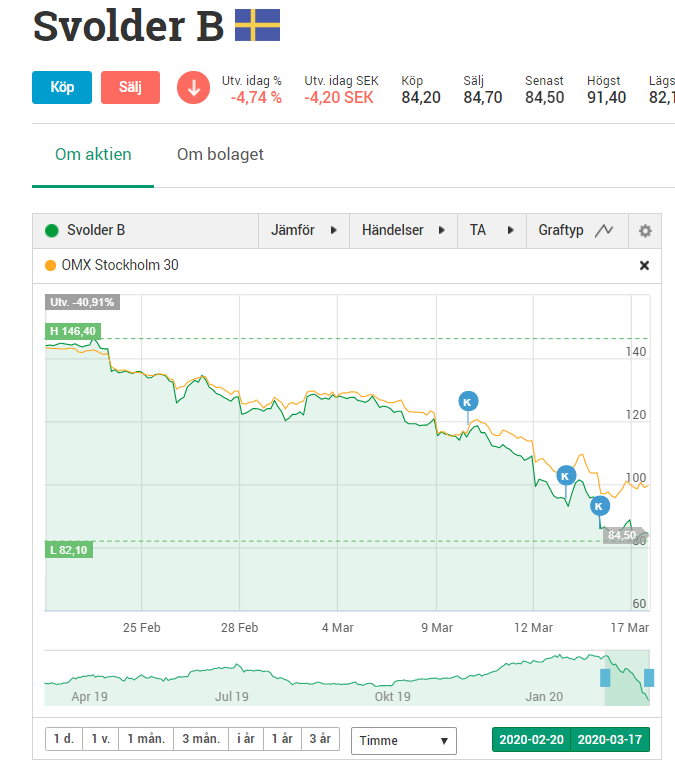
Task: Select the 3 mån. period button
Action: (201, 739)
